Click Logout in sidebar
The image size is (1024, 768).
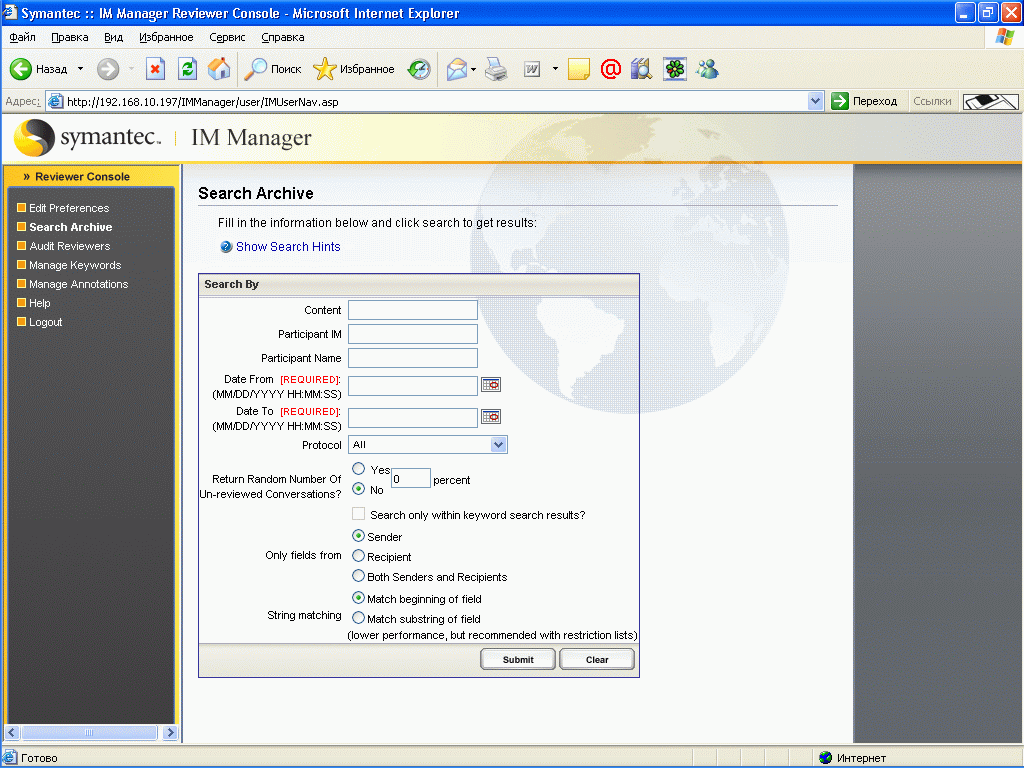pos(46,322)
